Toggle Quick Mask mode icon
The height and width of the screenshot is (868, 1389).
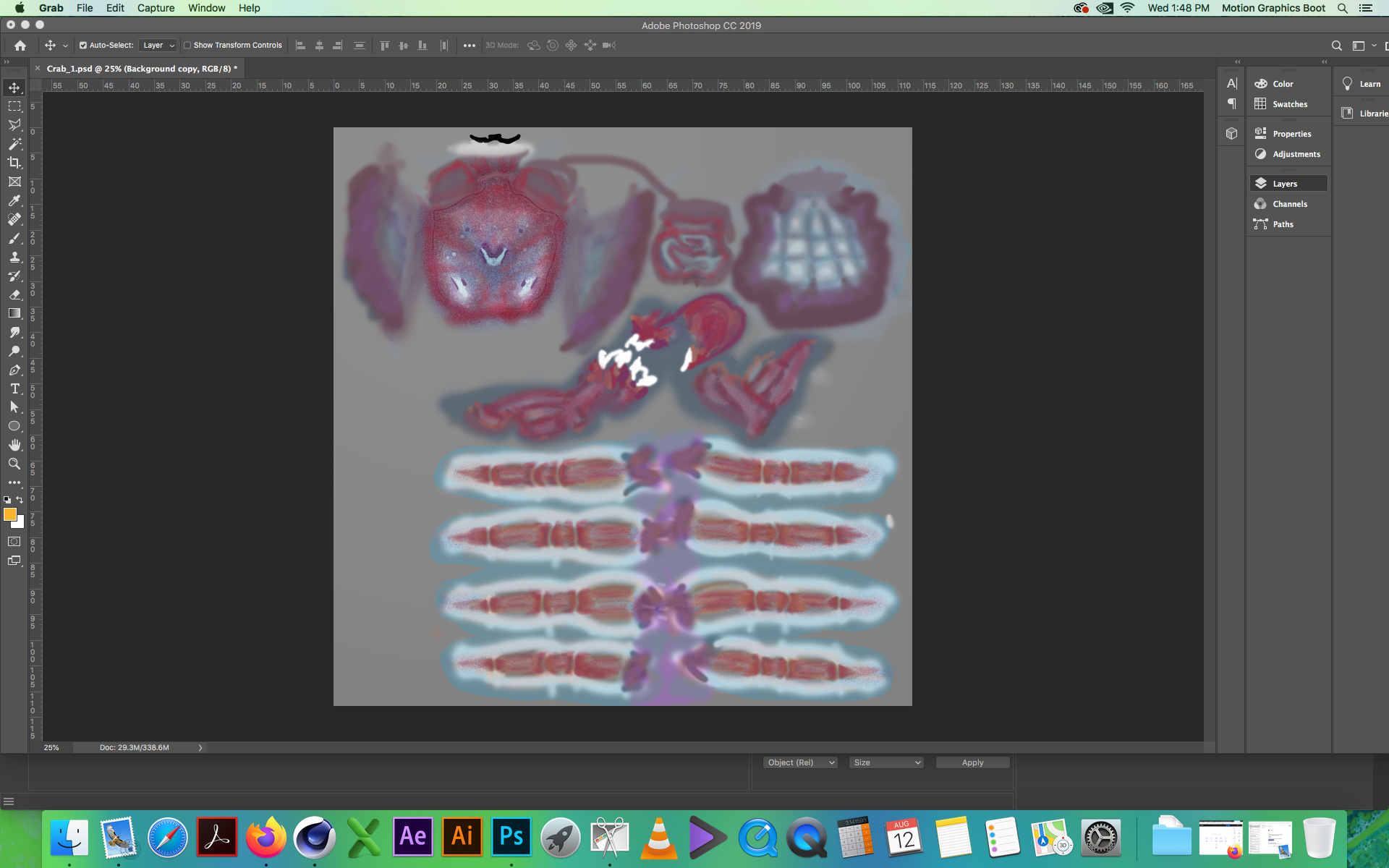pyautogui.click(x=14, y=541)
